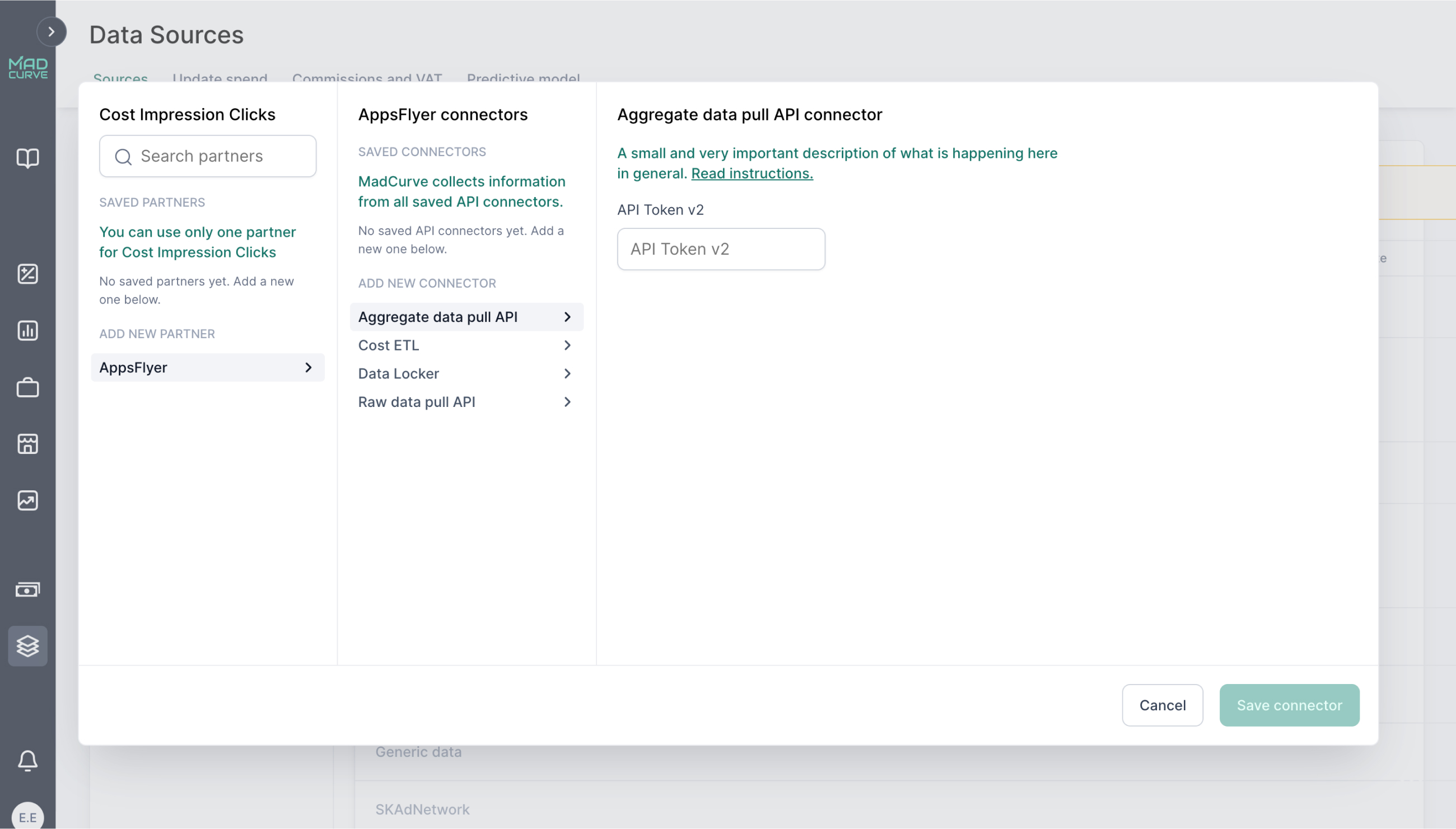Click the layers Data Sources icon
The width and height of the screenshot is (1456, 829).
(27, 645)
